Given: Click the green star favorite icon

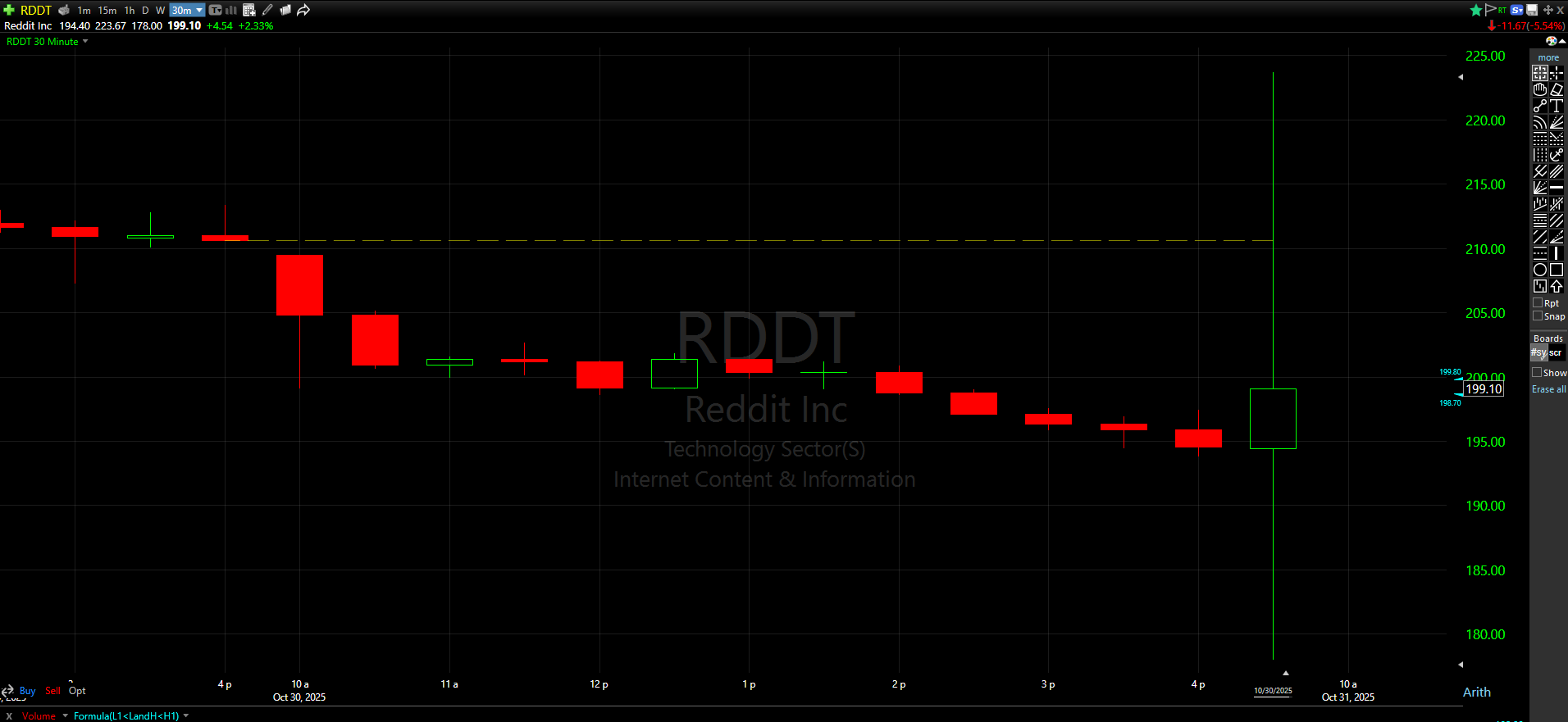Looking at the screenshot, I should (x=1476, y=10).
